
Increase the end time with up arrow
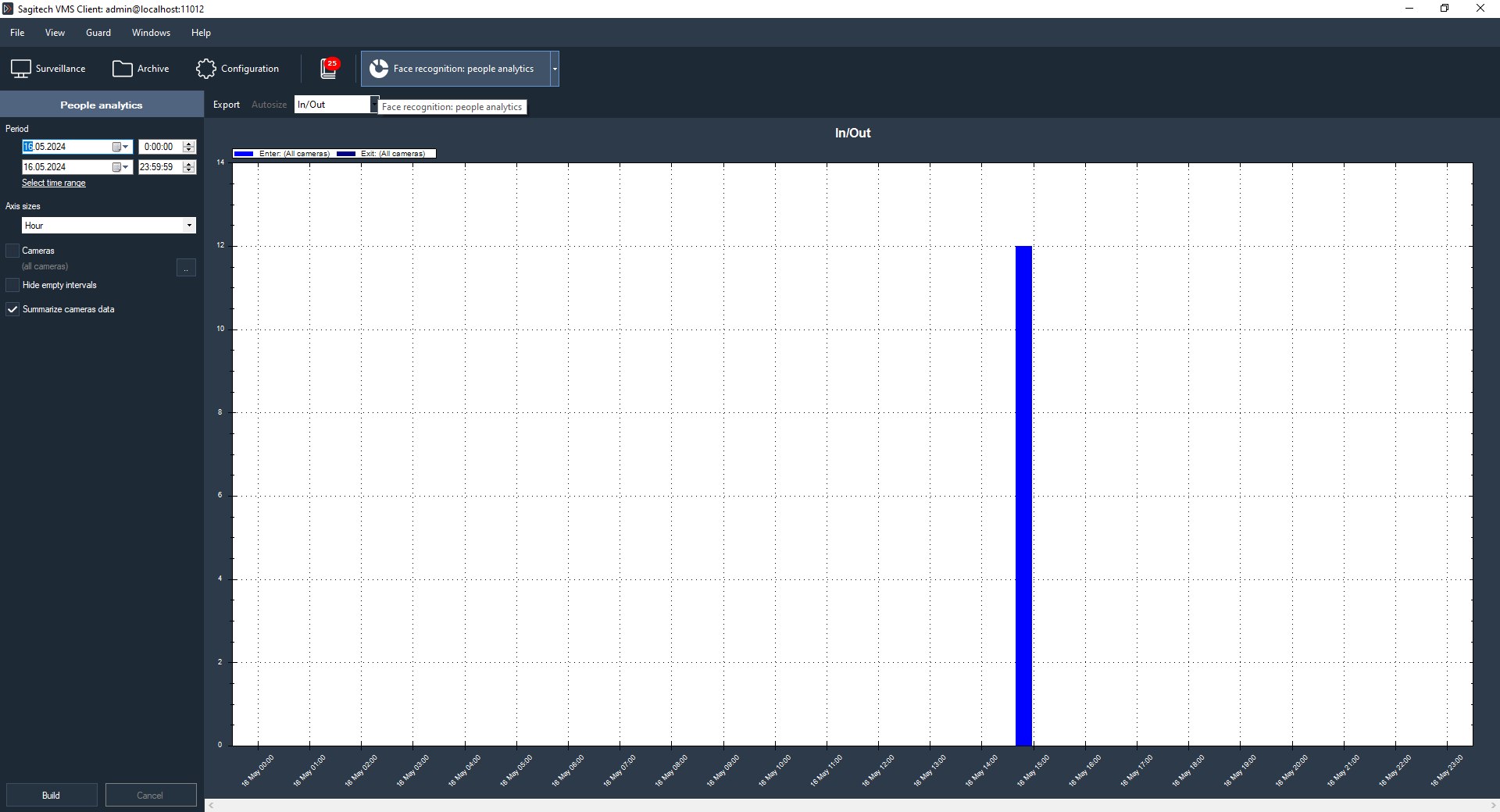(x=189, y=164)
